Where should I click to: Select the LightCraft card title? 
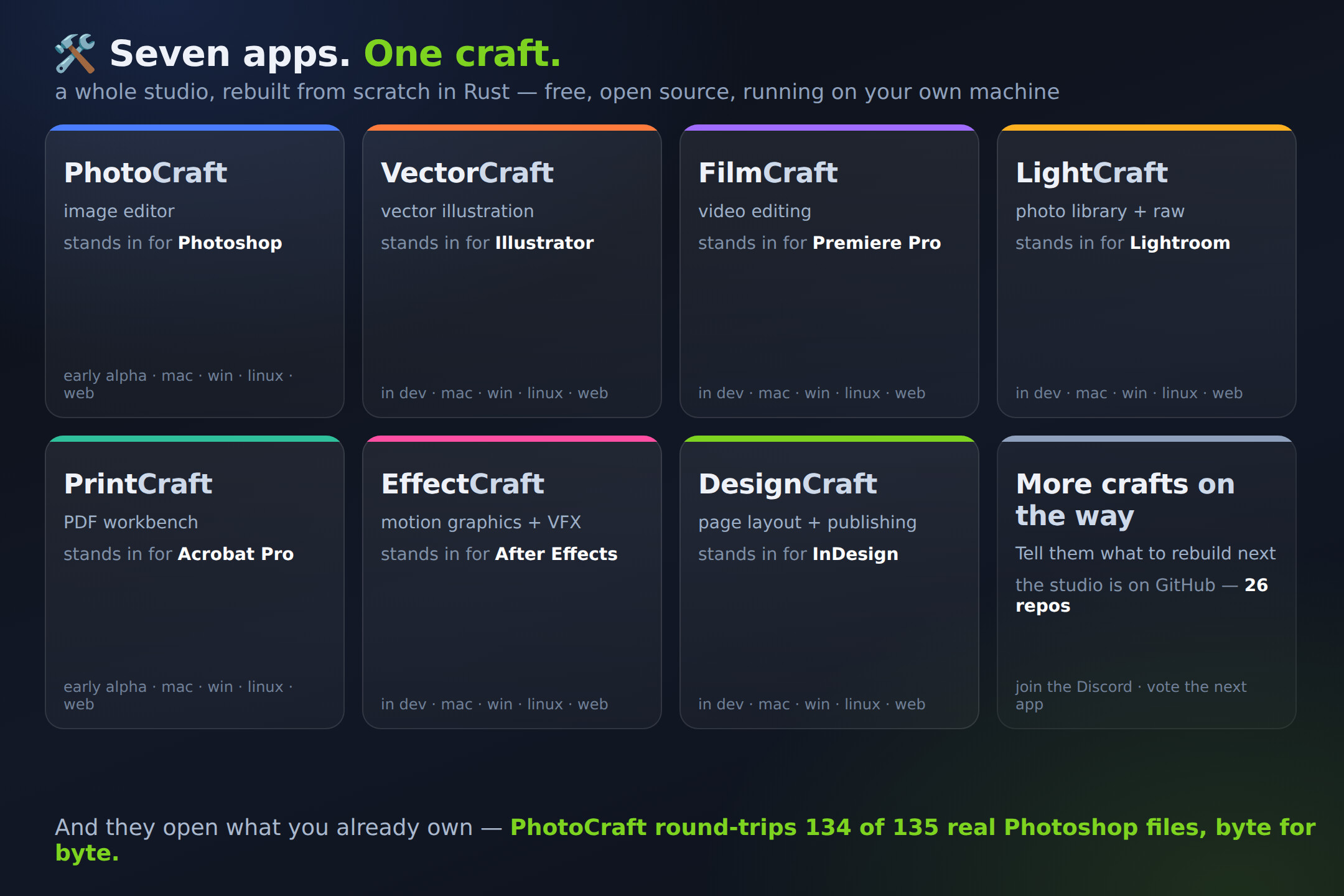(x=1092, y=173)
